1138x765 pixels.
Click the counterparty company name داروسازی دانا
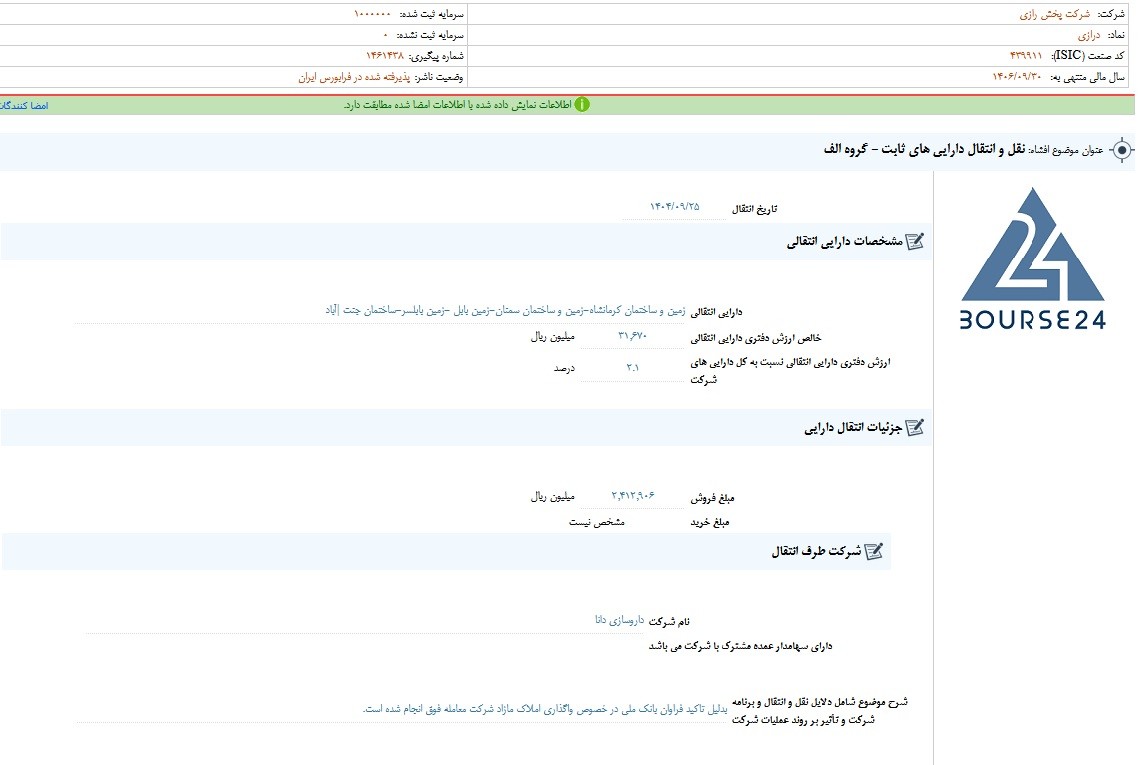[x=620, y=620]
